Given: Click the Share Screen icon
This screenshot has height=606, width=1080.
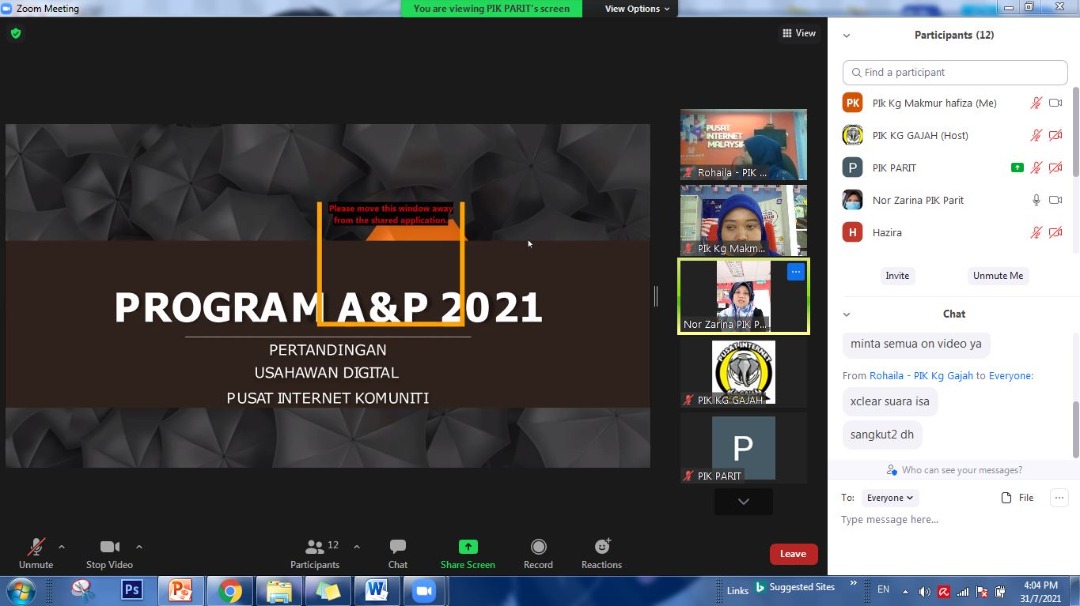Looking at the screenshot, I should click(468, 547).
